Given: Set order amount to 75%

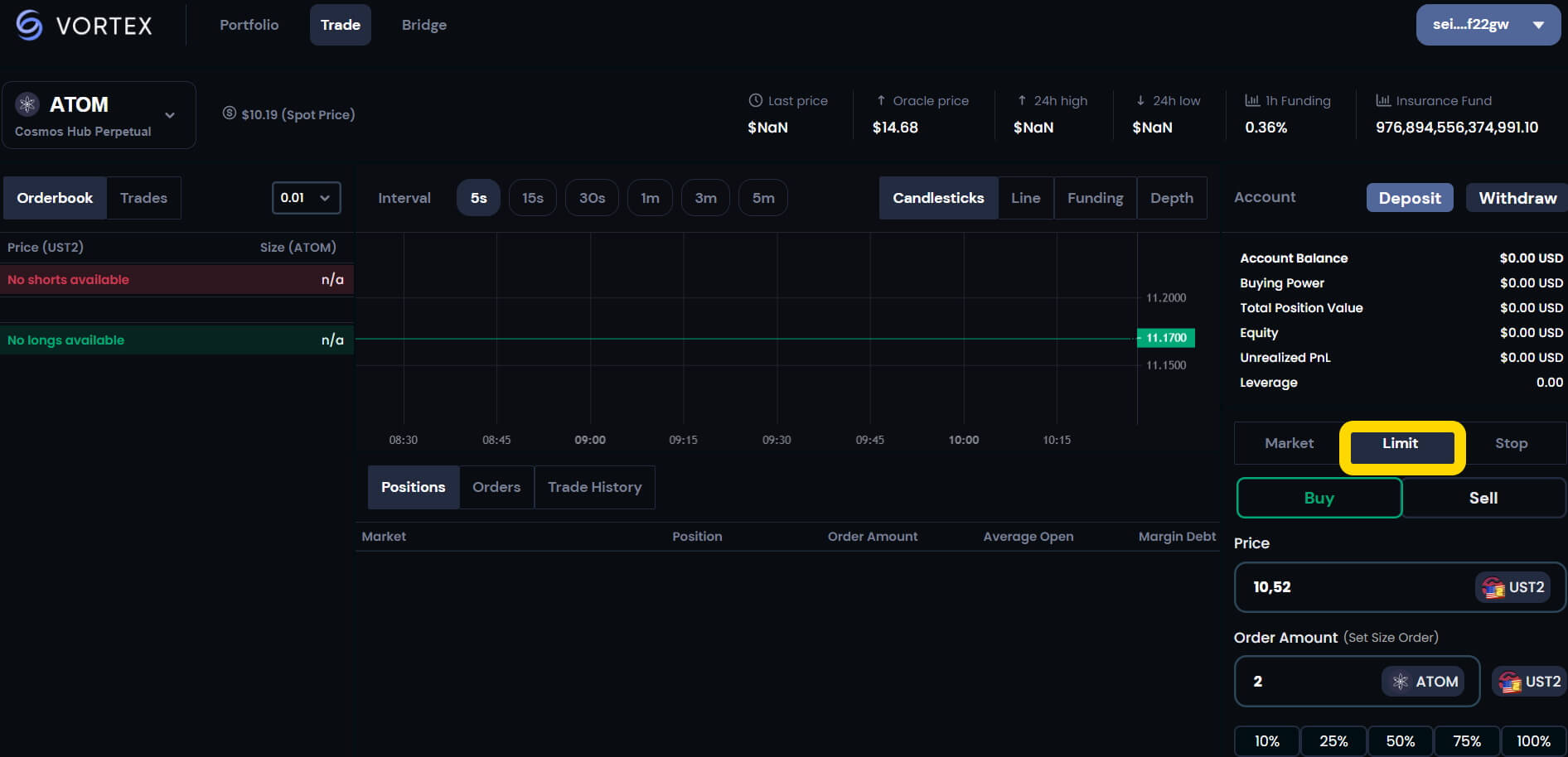Looking at the screenshot, I should (x=1467, y=741).
